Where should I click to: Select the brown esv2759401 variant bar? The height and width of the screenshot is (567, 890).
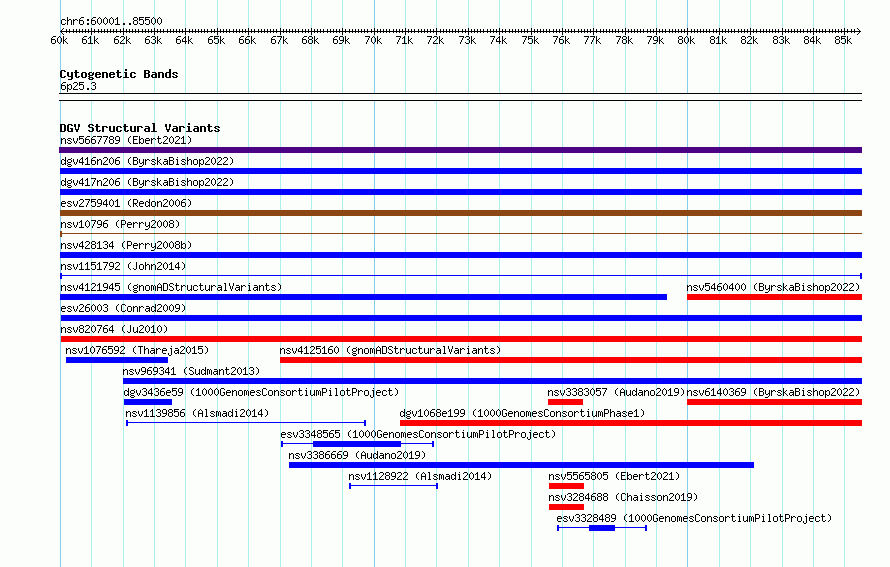tap(460, 213)
